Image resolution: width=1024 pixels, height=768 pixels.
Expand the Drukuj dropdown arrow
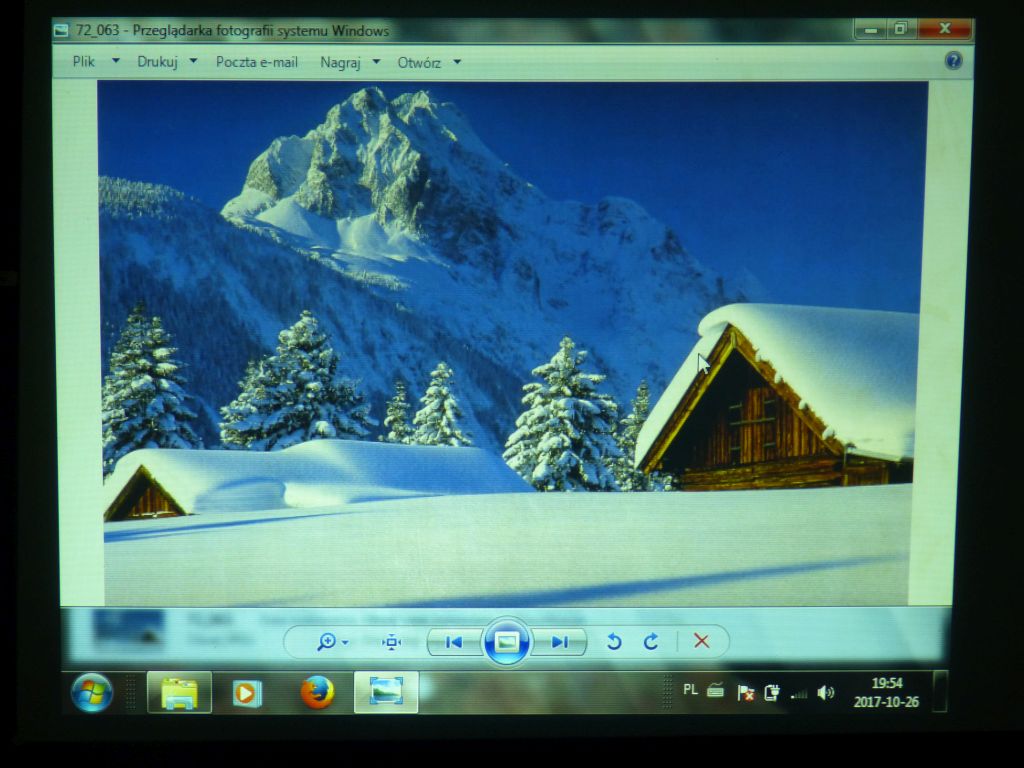(193, 61)
